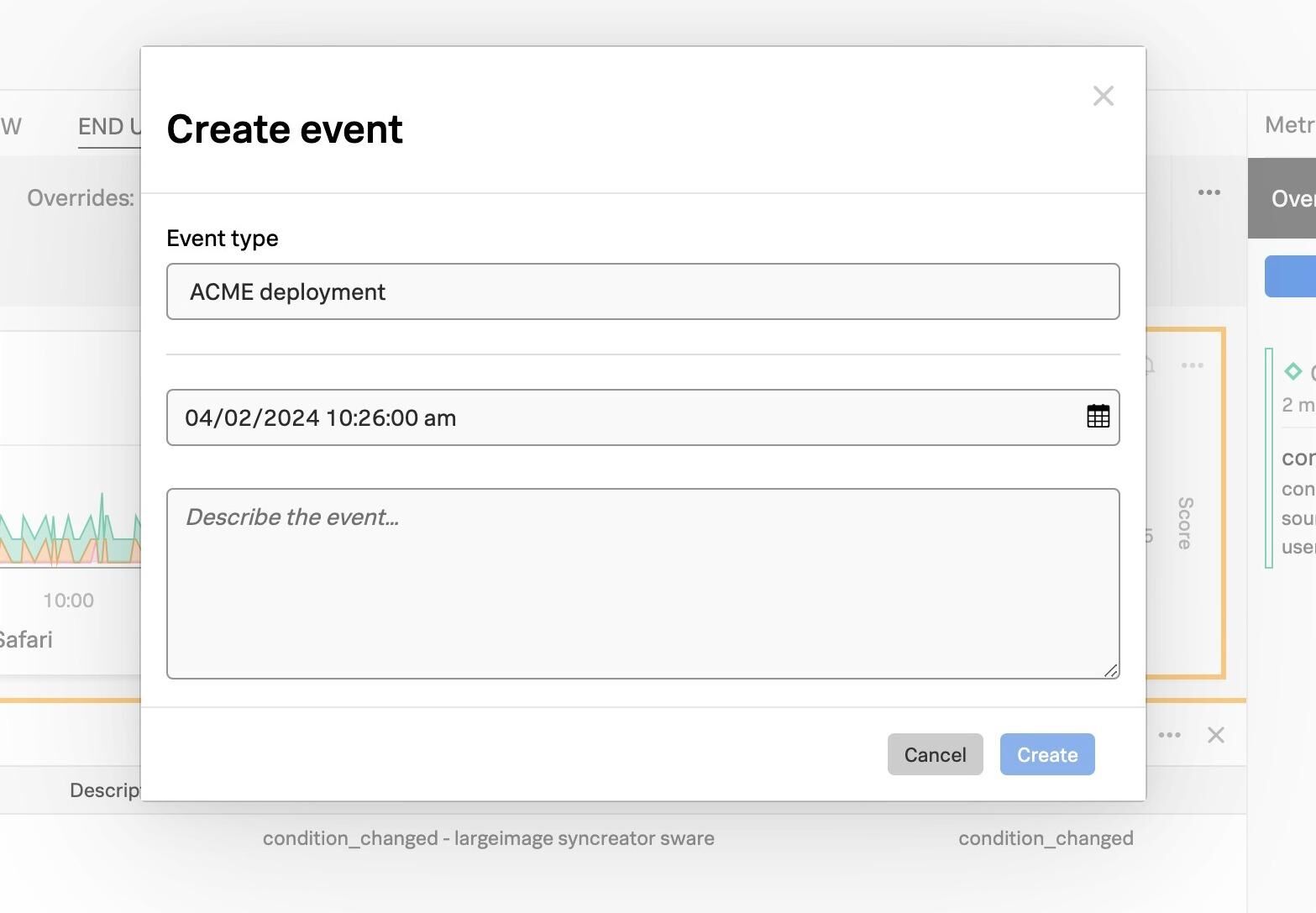The height and width of the screenshot is (913, 1316).
Task: Open three-dot menu in events panel header
Action: pyautogui.click(x=1169, y=735)
